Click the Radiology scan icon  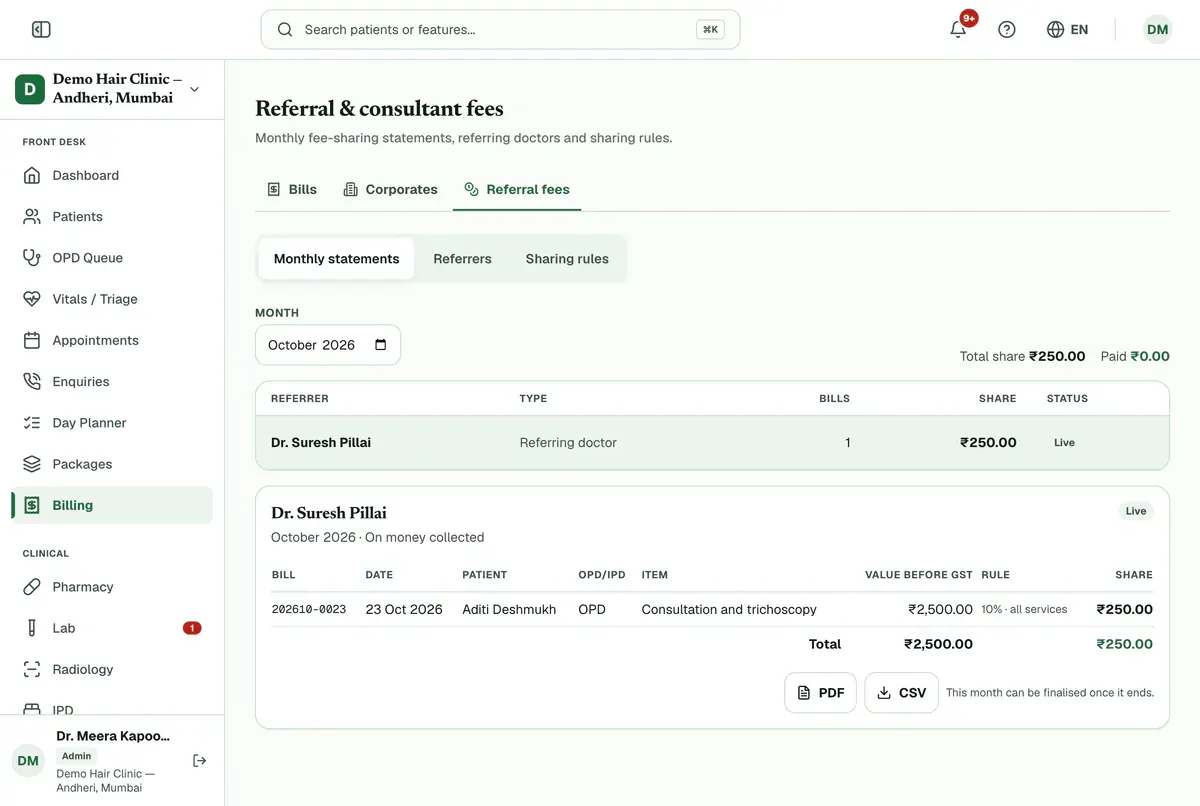(32, 669)
